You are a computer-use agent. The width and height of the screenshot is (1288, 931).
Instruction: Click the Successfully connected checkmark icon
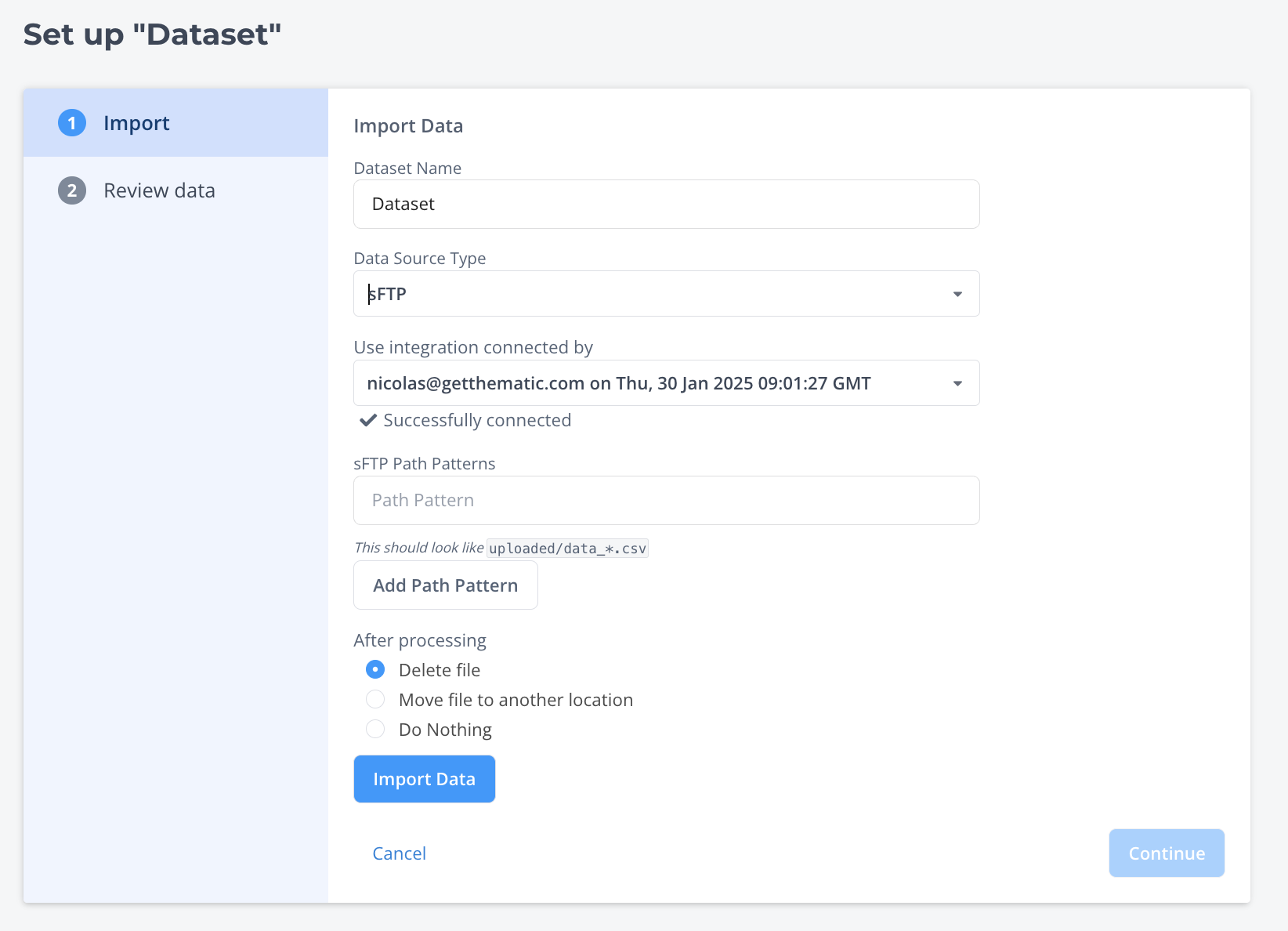(x=367, y=420)
